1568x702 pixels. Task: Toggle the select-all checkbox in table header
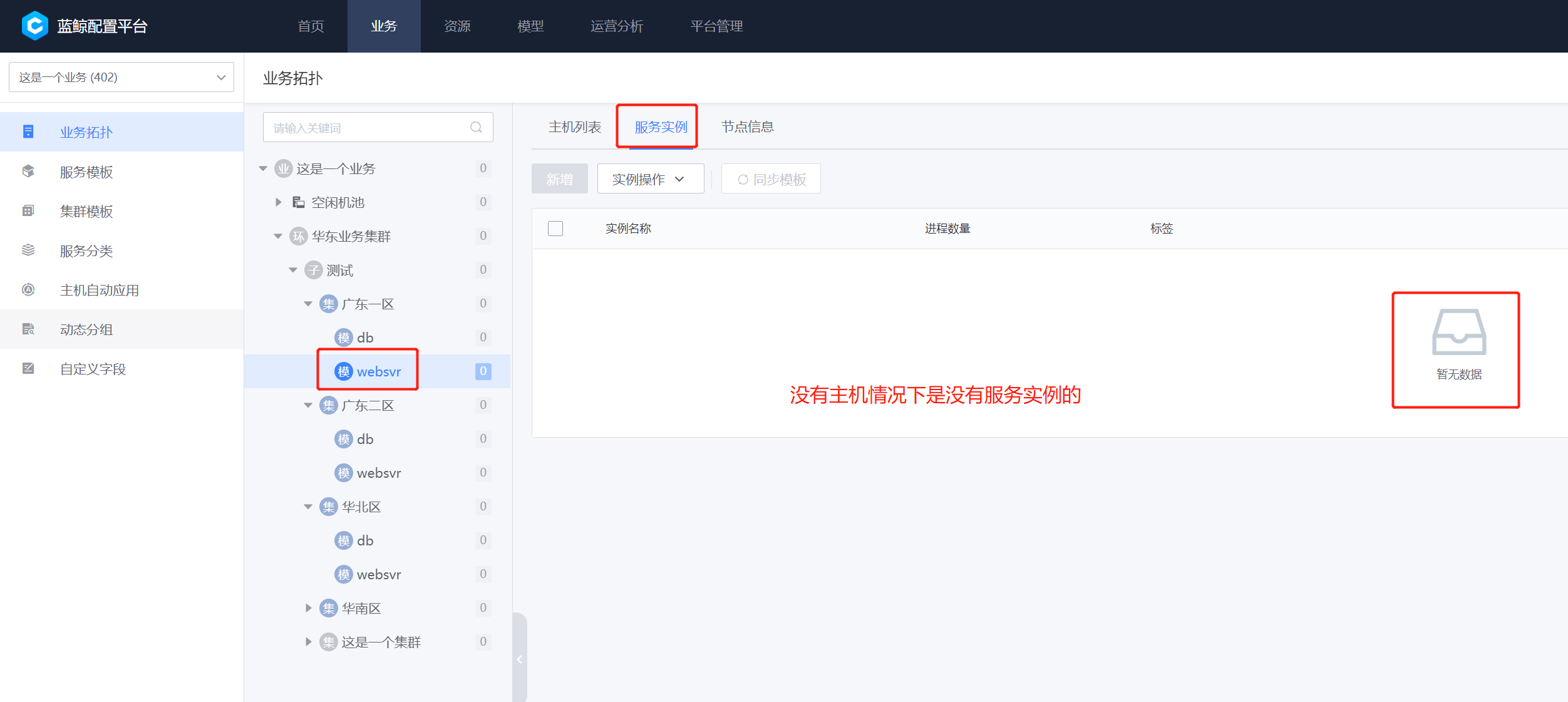pos(555,228)
